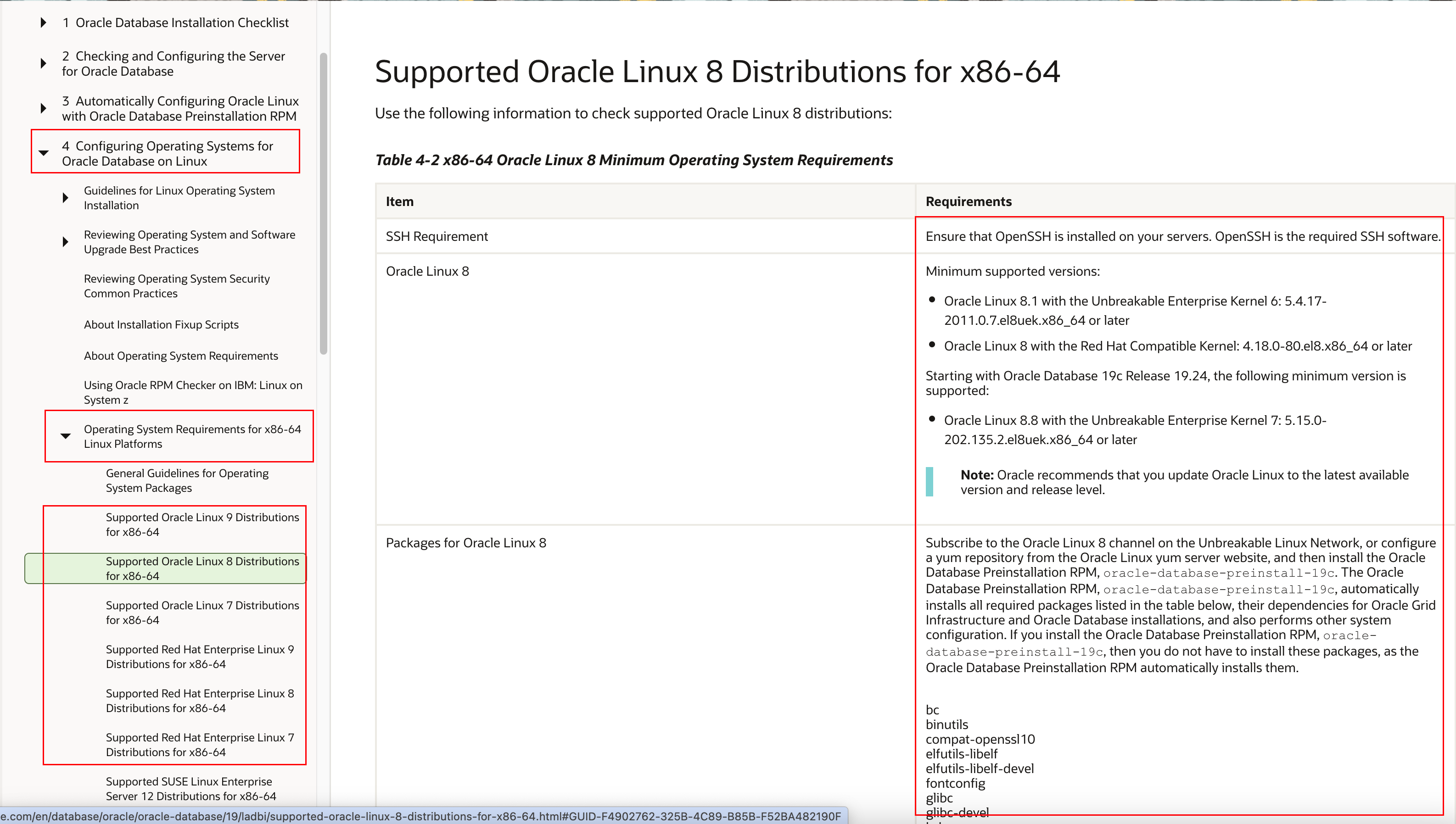The height and width of the screenshot is (824, 1456).
Task: Open General Guidelines for Operating System Packages
Action: tap(187, 480)
